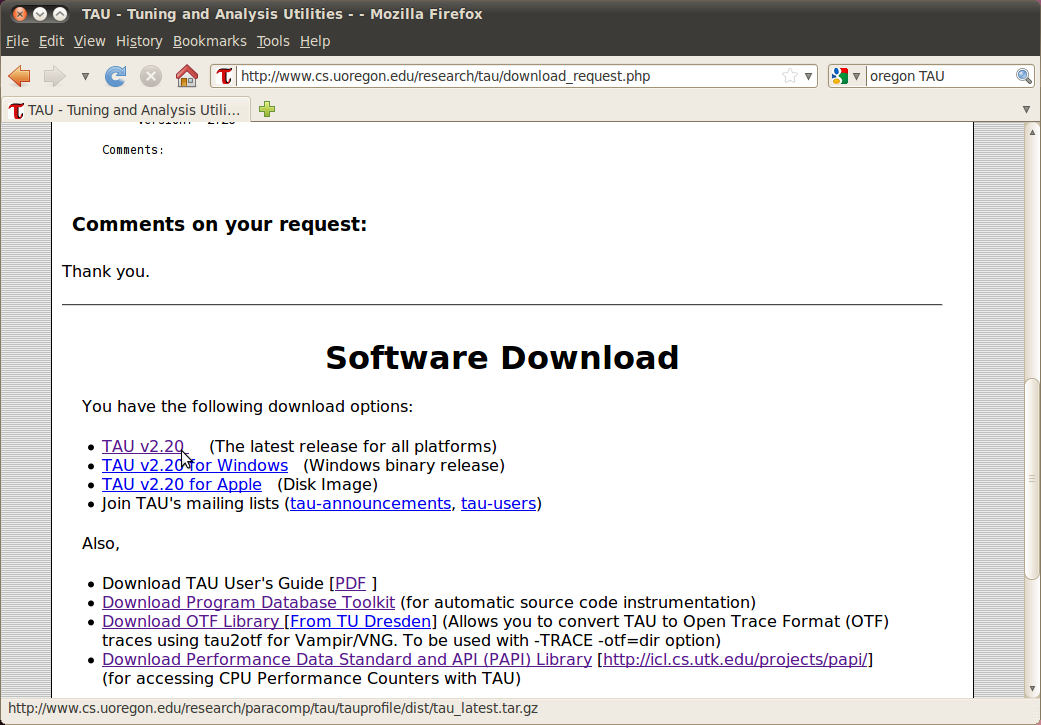This screenshot has width=1041, height=725.
Task: Go to the Home page icon
Action: click(187, 76)
